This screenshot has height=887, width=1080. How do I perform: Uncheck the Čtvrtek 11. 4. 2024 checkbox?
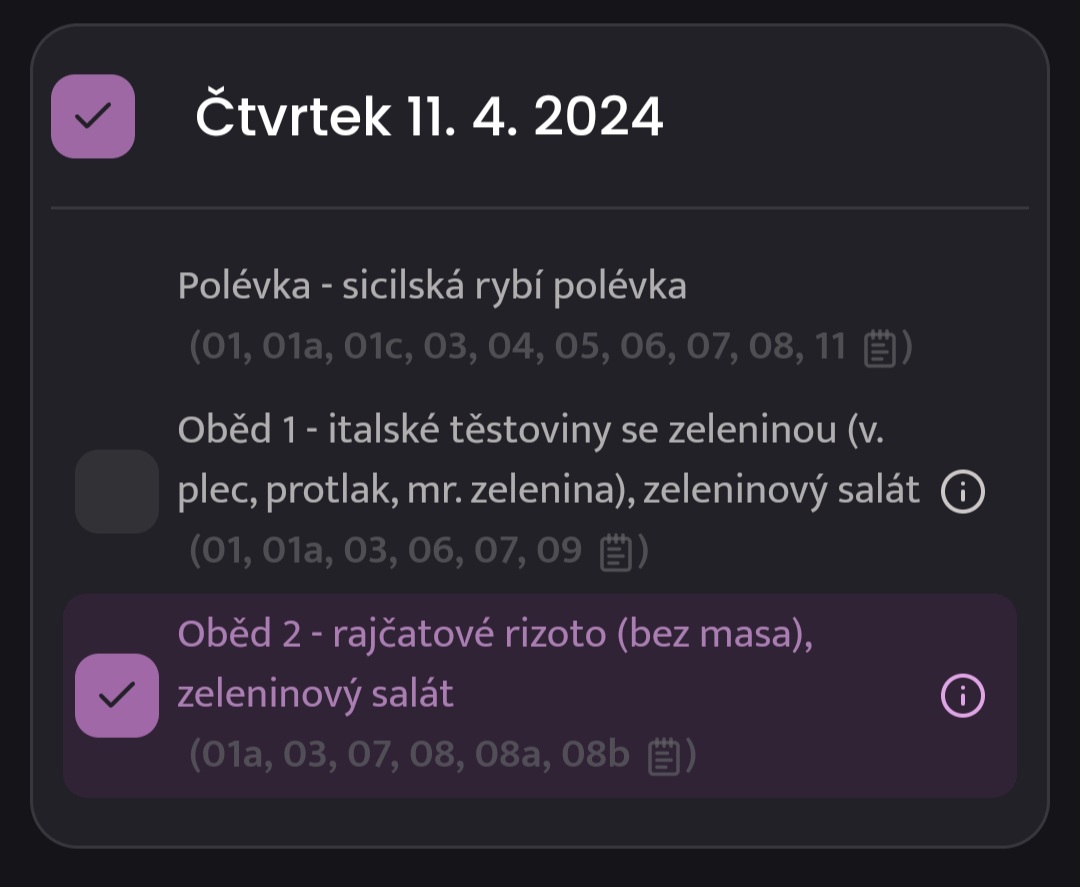[x=93, y=116]
